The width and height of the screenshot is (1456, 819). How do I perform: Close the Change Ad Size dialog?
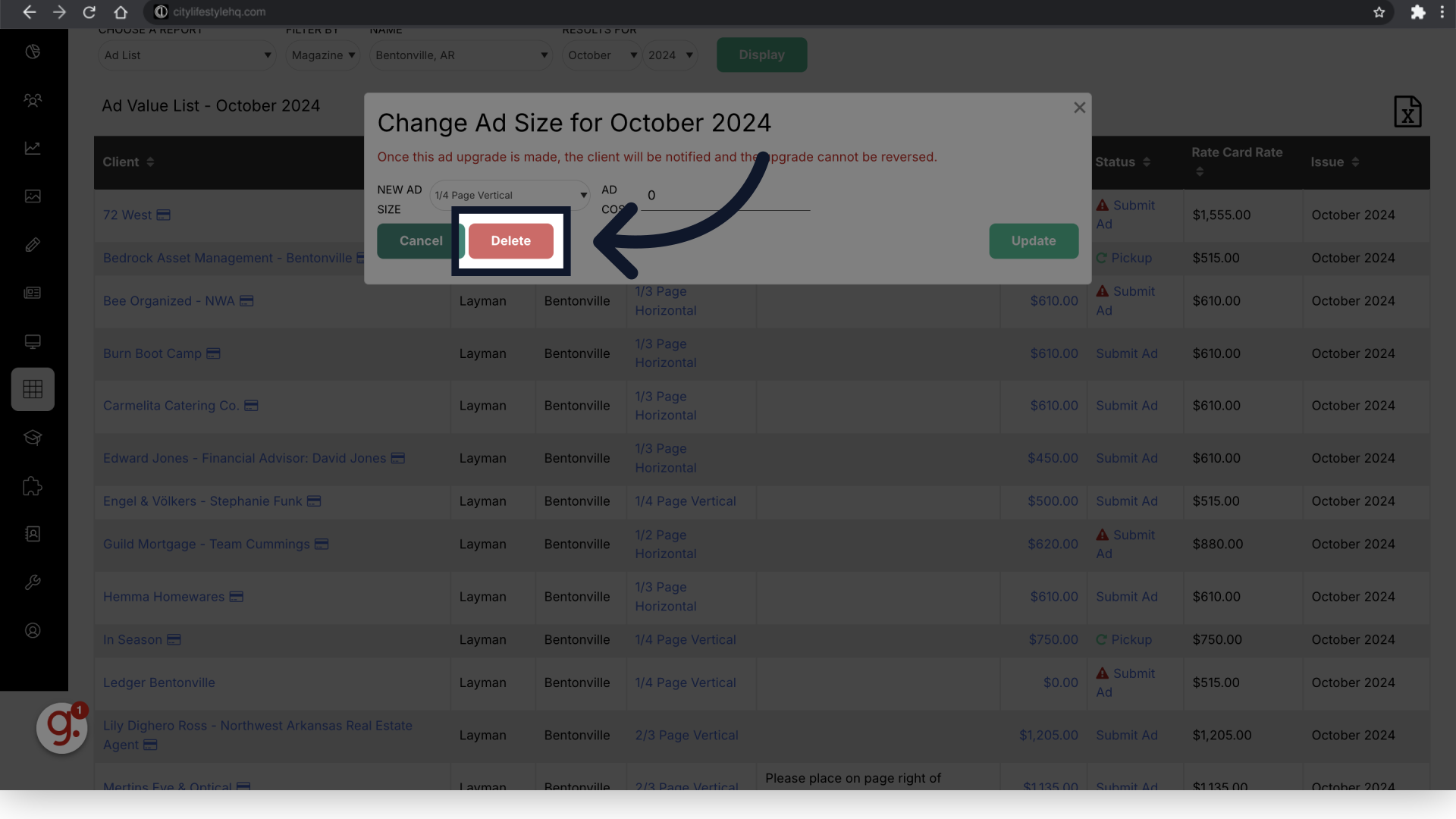pos(1079,108)
